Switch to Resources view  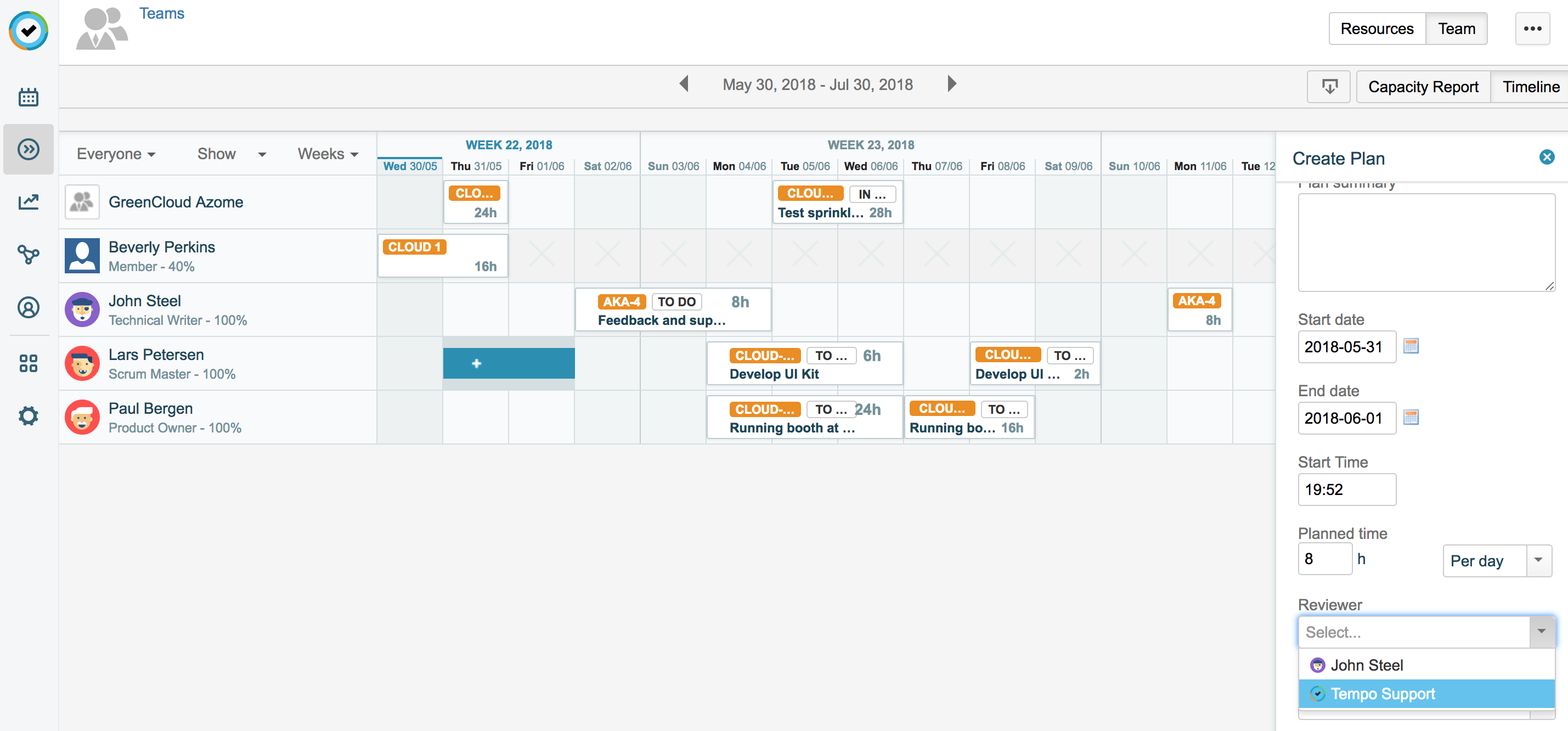1377,29
